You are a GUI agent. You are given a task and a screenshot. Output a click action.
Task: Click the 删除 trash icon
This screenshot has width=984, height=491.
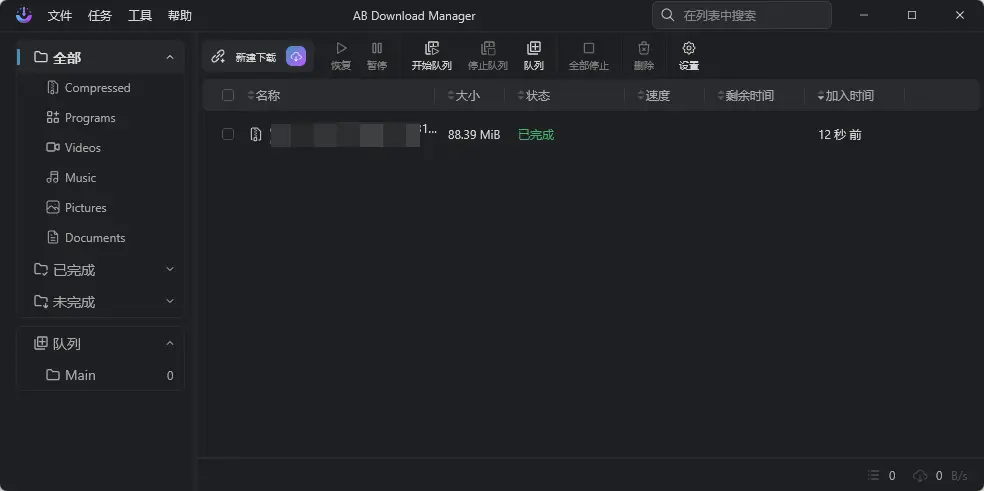click(643, 48)
